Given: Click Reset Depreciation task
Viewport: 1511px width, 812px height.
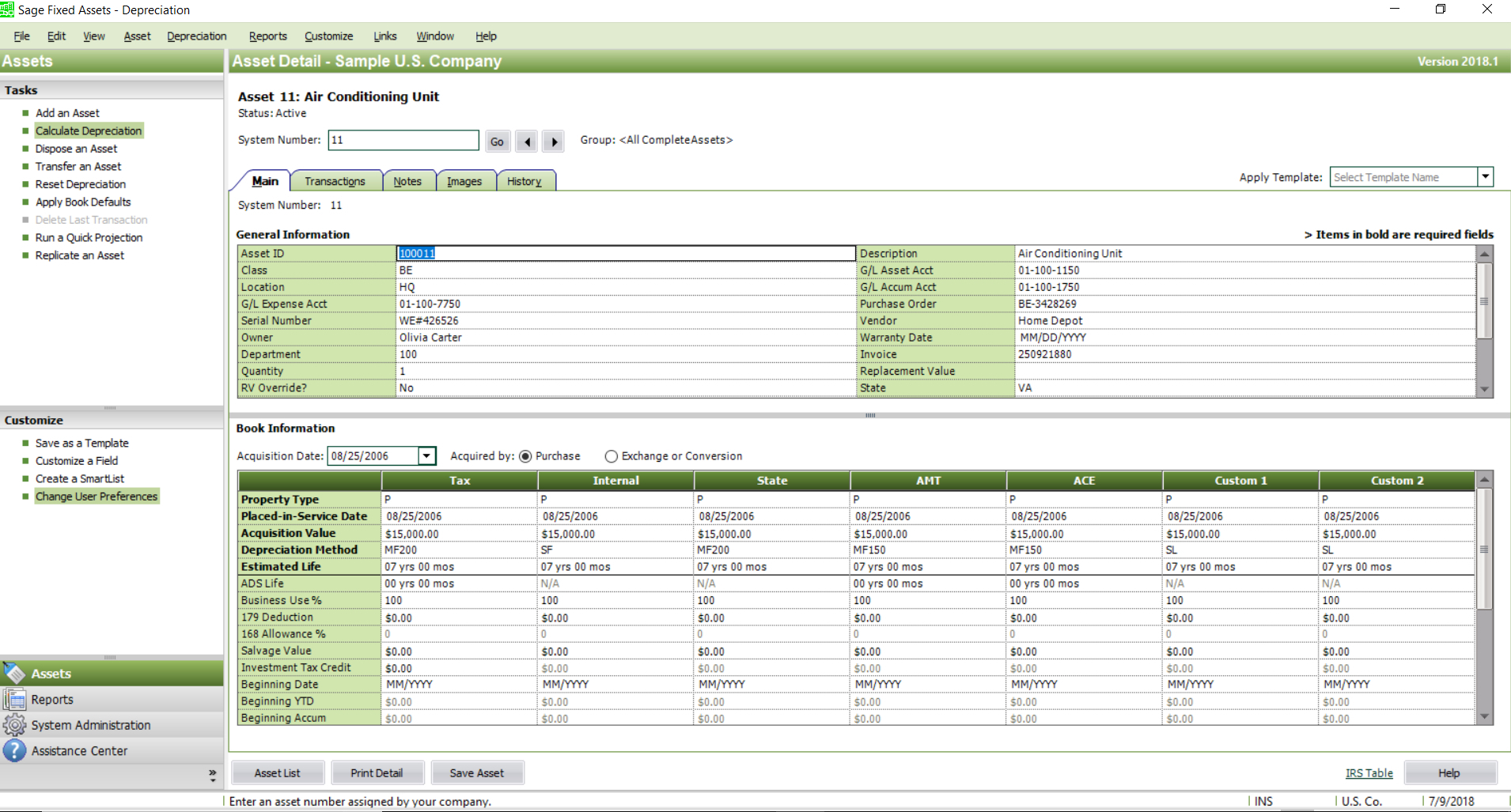Looking at the screenshot, I should (x=81, y=184).
